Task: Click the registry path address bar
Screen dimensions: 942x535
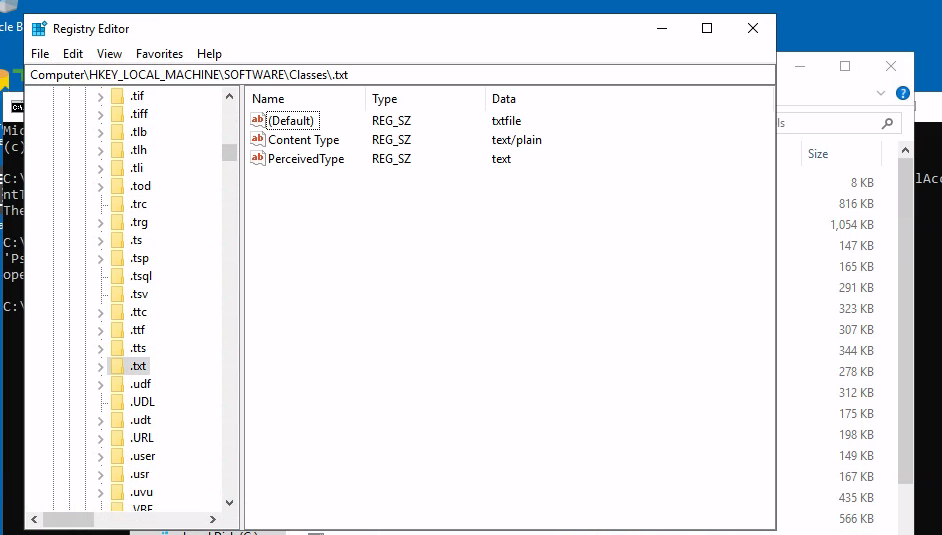Action: click(x=402, y=75)
